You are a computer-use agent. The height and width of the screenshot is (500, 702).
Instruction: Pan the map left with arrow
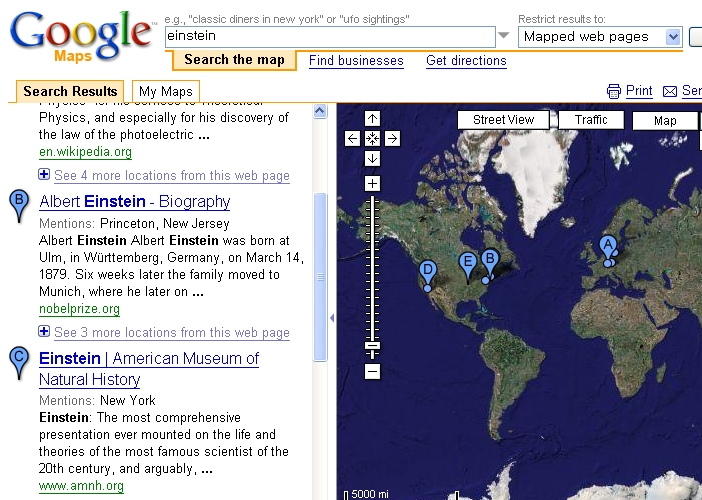click(352, 138)
